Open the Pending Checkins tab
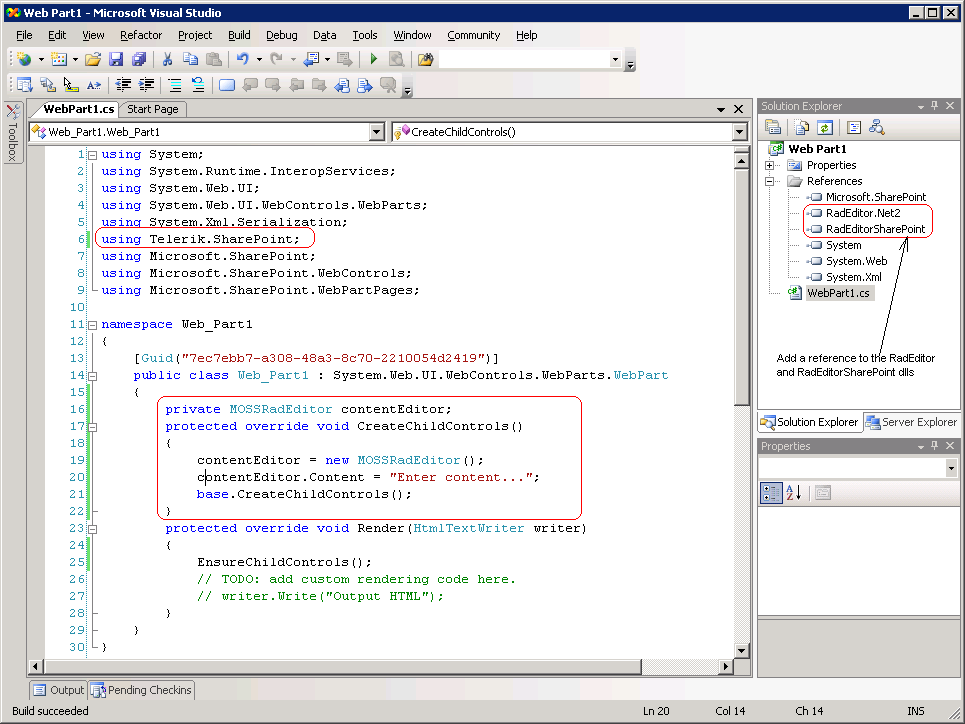 point(142,690)
